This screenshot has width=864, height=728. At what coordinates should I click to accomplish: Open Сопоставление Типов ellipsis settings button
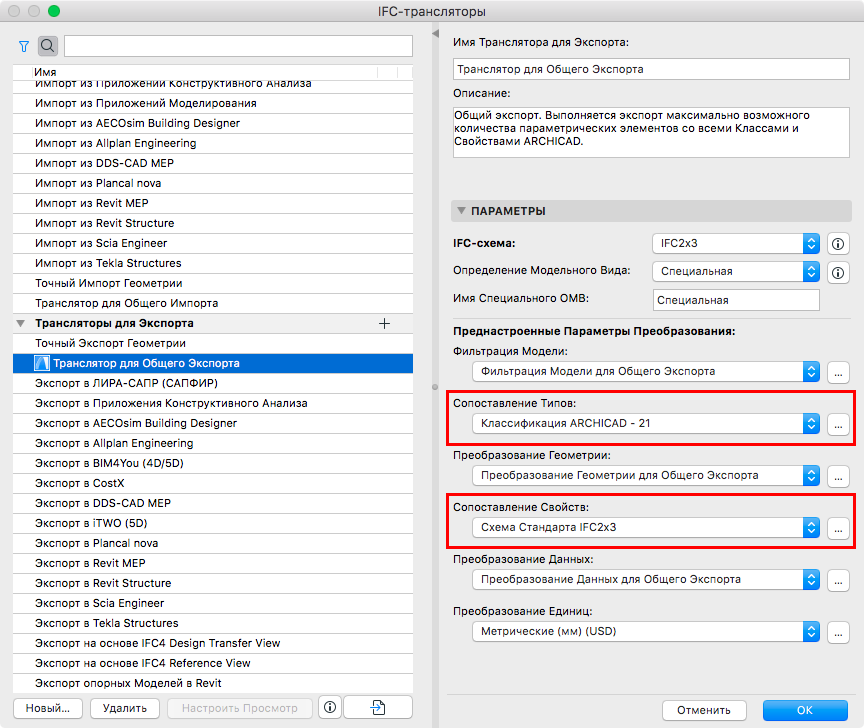pos(838,424)
